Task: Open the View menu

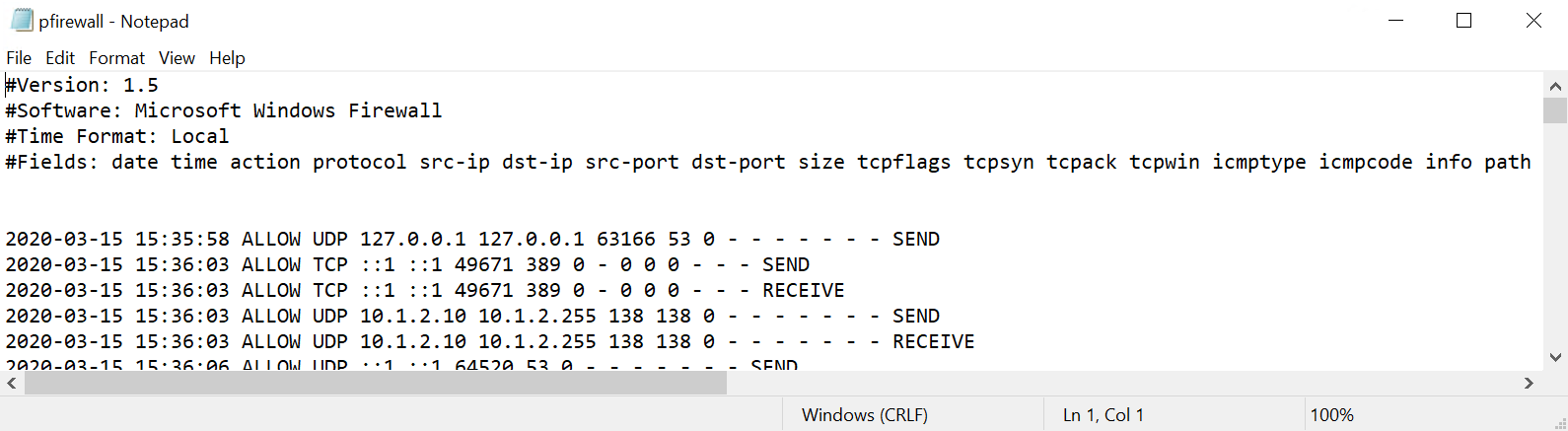Action: point(178,58)
